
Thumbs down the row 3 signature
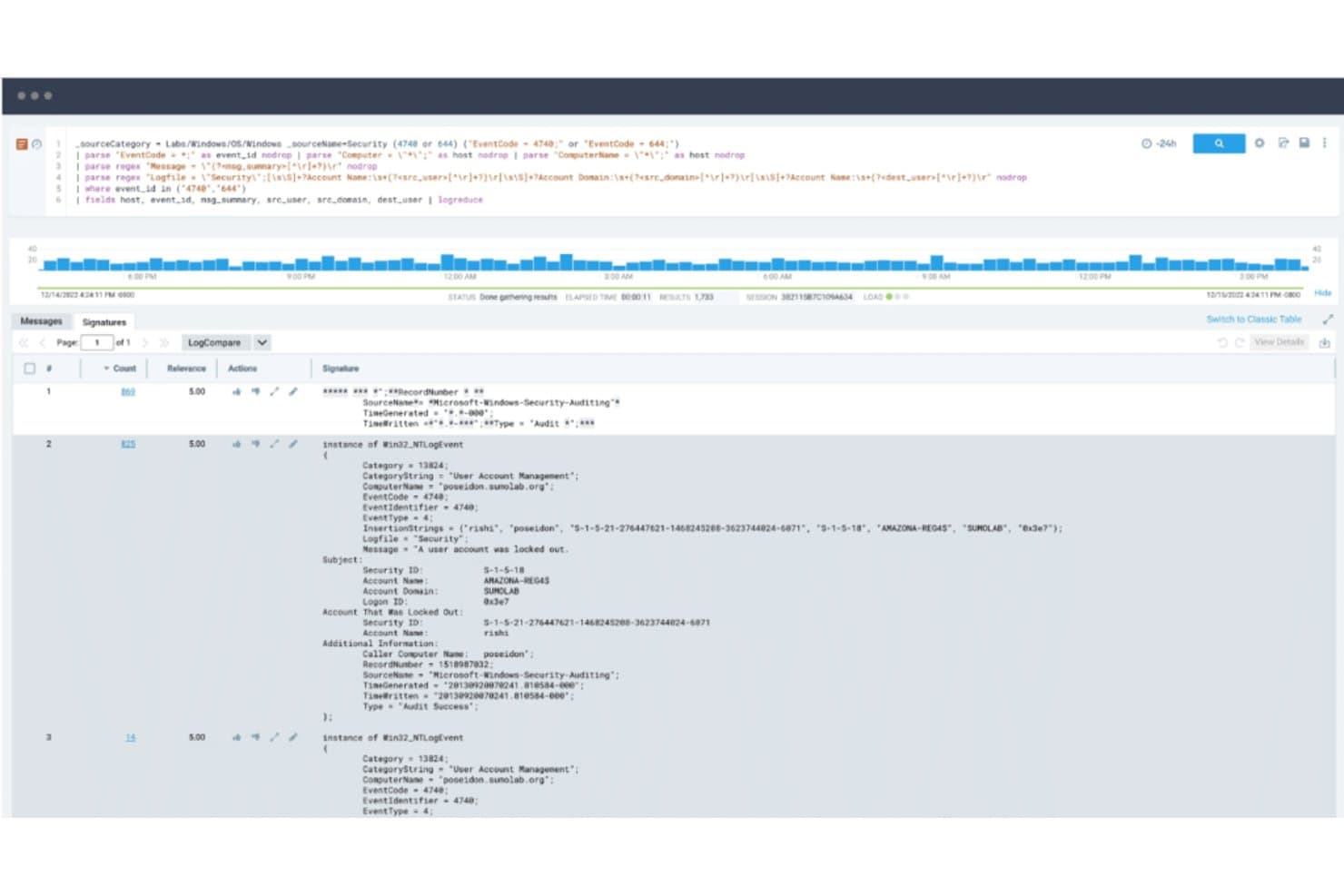coord(255,738)
